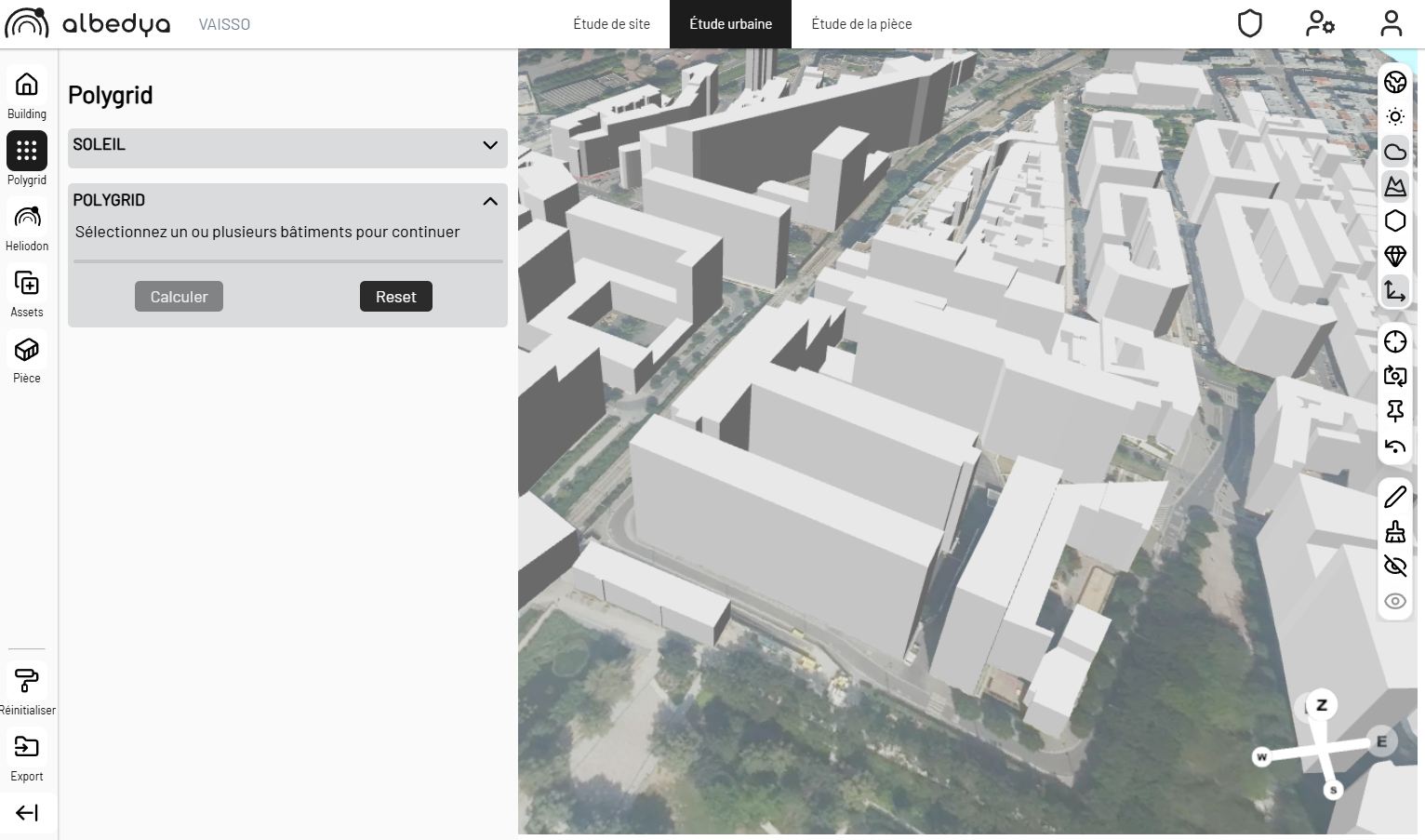
Task: Open the Pièce tool
Action: pos(27,349)
